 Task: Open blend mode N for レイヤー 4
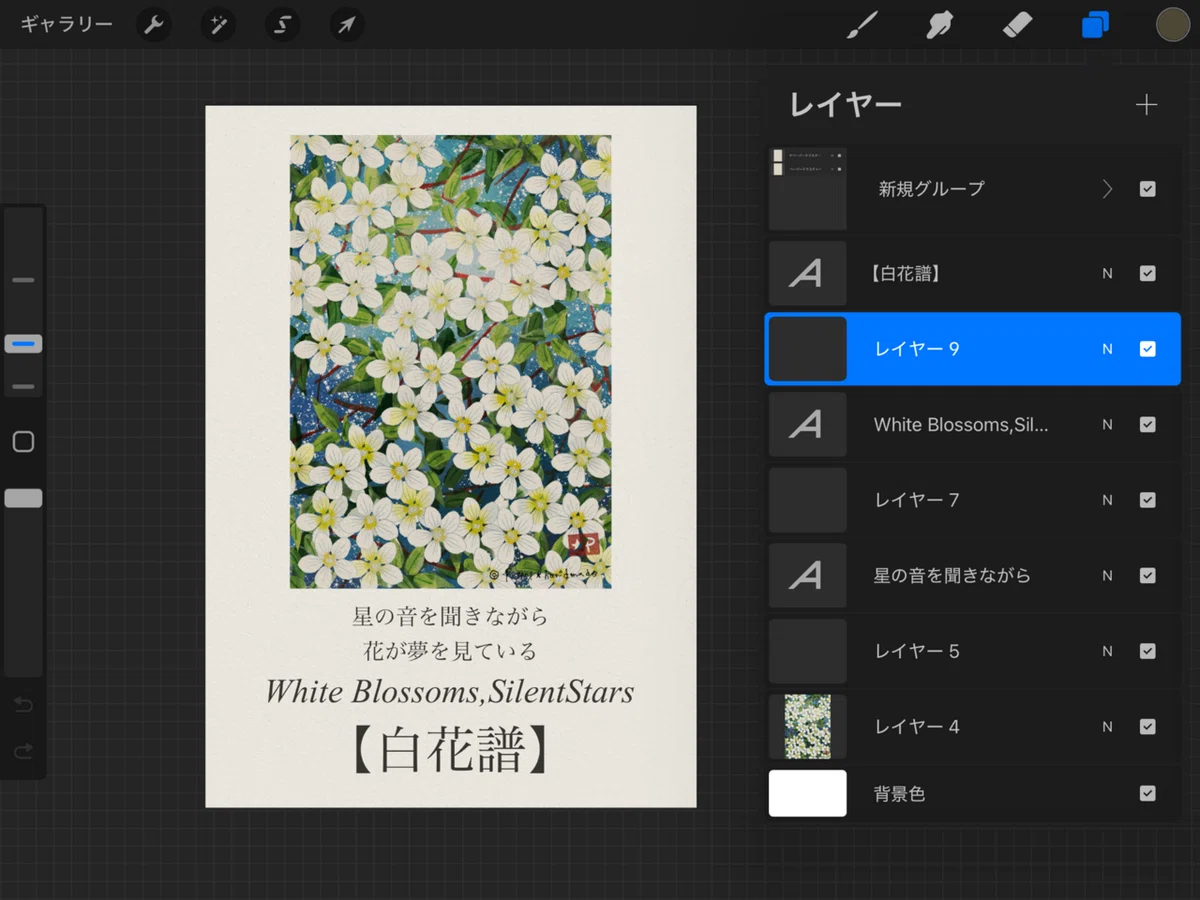coord(1107,727)
